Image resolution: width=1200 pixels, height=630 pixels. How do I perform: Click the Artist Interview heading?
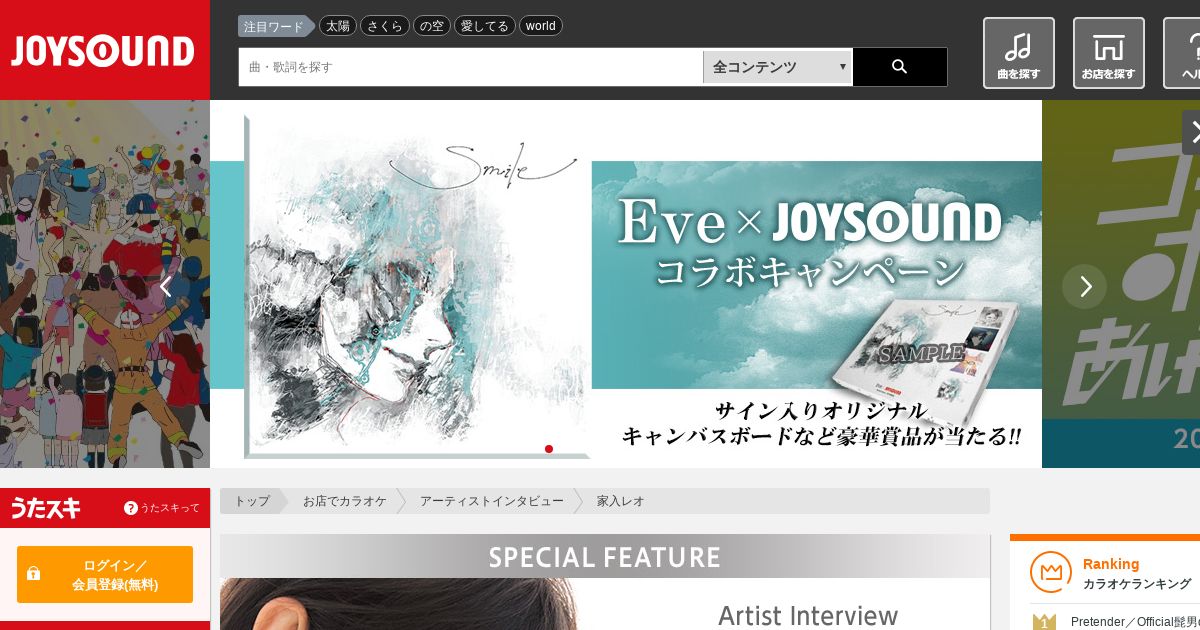808,615
